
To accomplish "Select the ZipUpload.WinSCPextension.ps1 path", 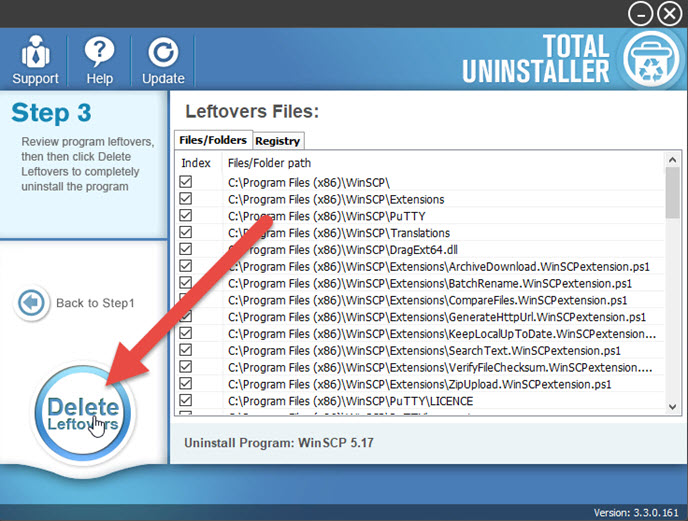I will pyautogui.click(x=419, y=384).
